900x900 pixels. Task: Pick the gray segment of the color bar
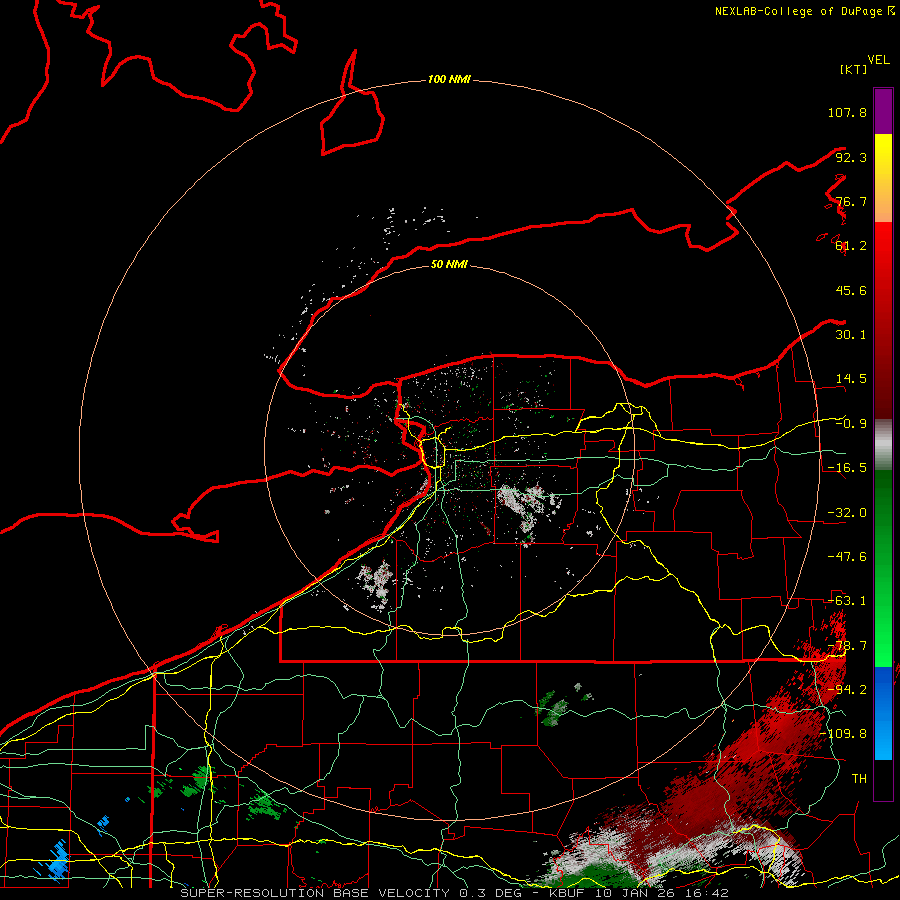click(883, 445)
